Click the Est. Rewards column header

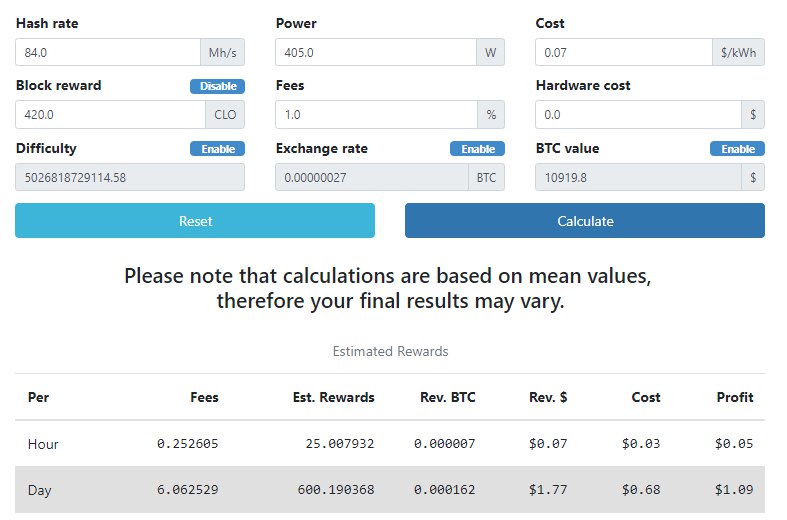point(334,397)
